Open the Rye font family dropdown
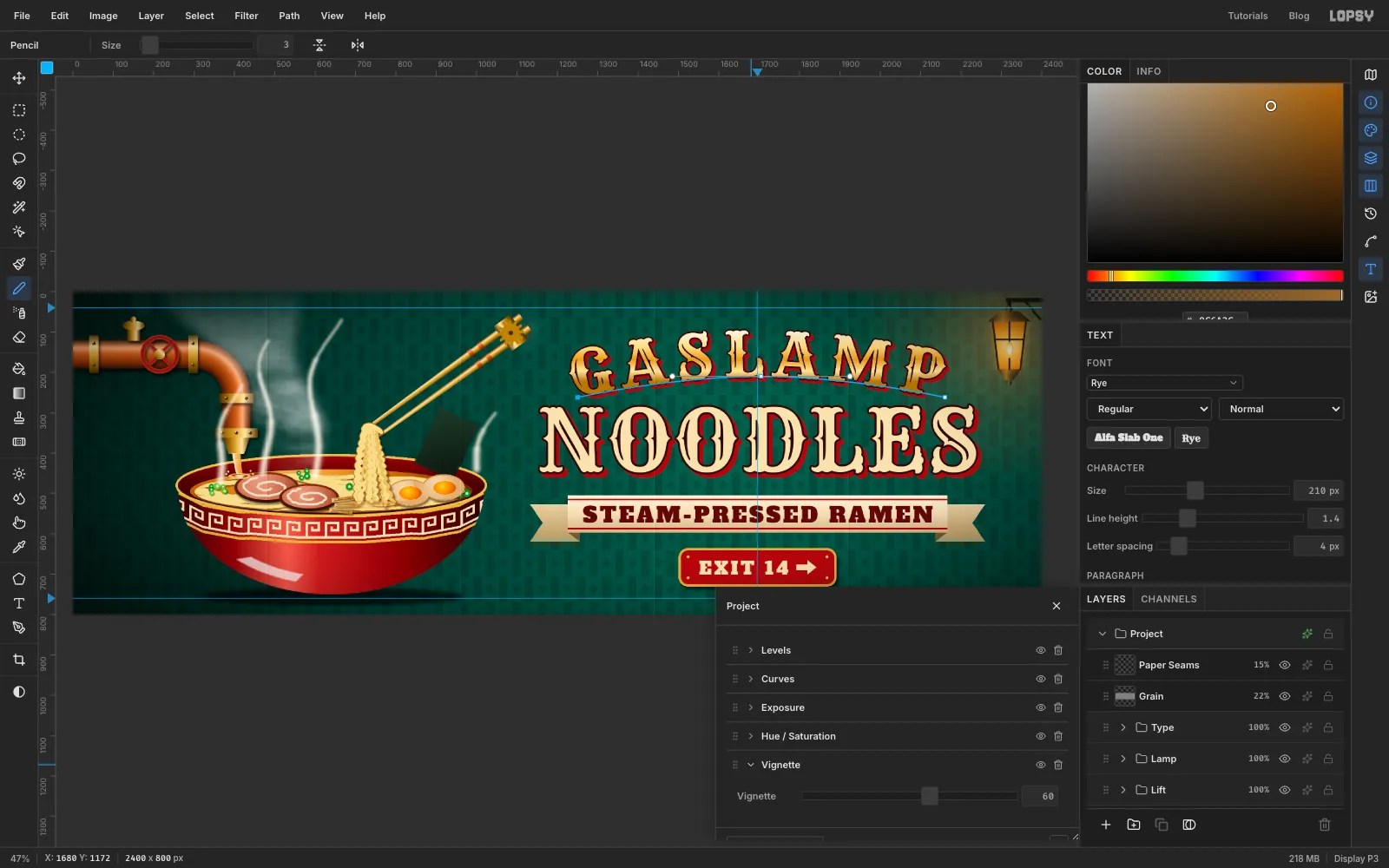 (x=1164, y=383)
